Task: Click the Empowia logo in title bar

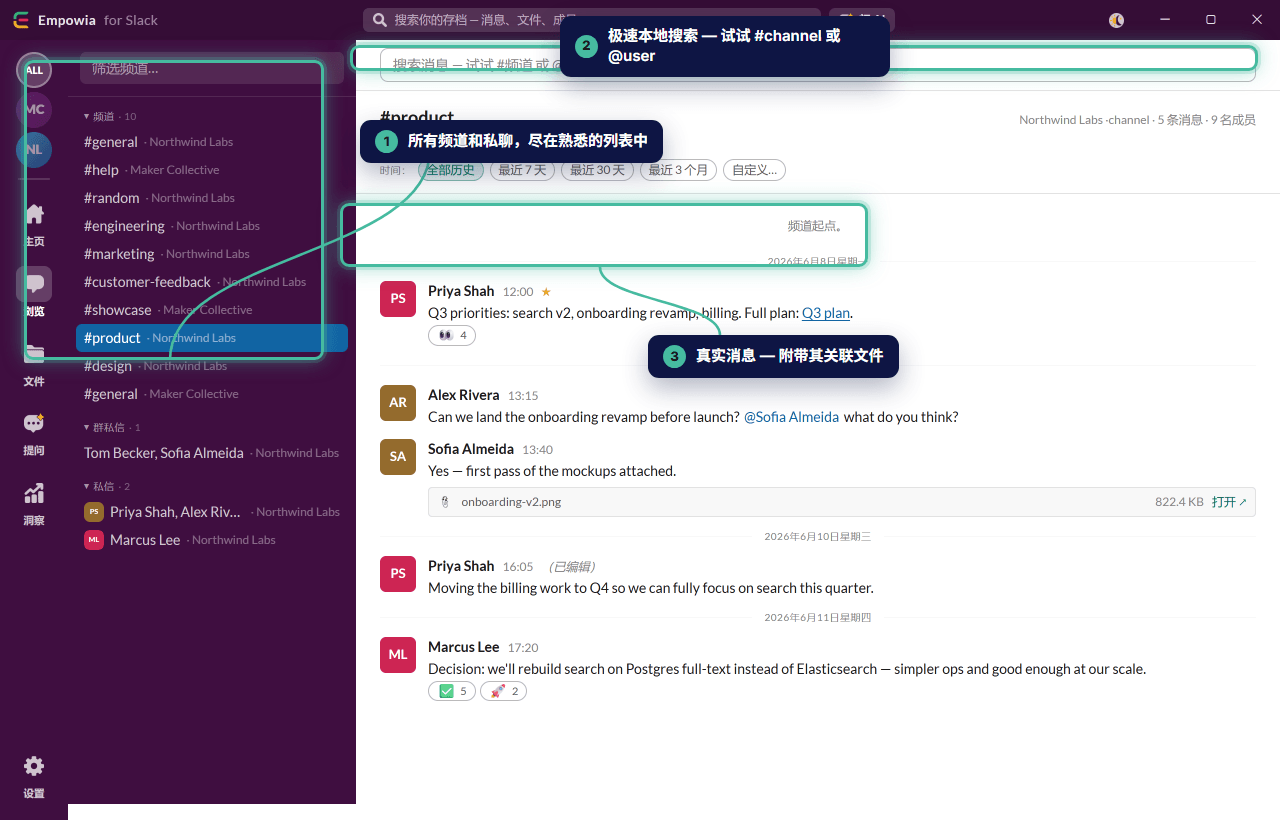Action: [x=21, y=20]
